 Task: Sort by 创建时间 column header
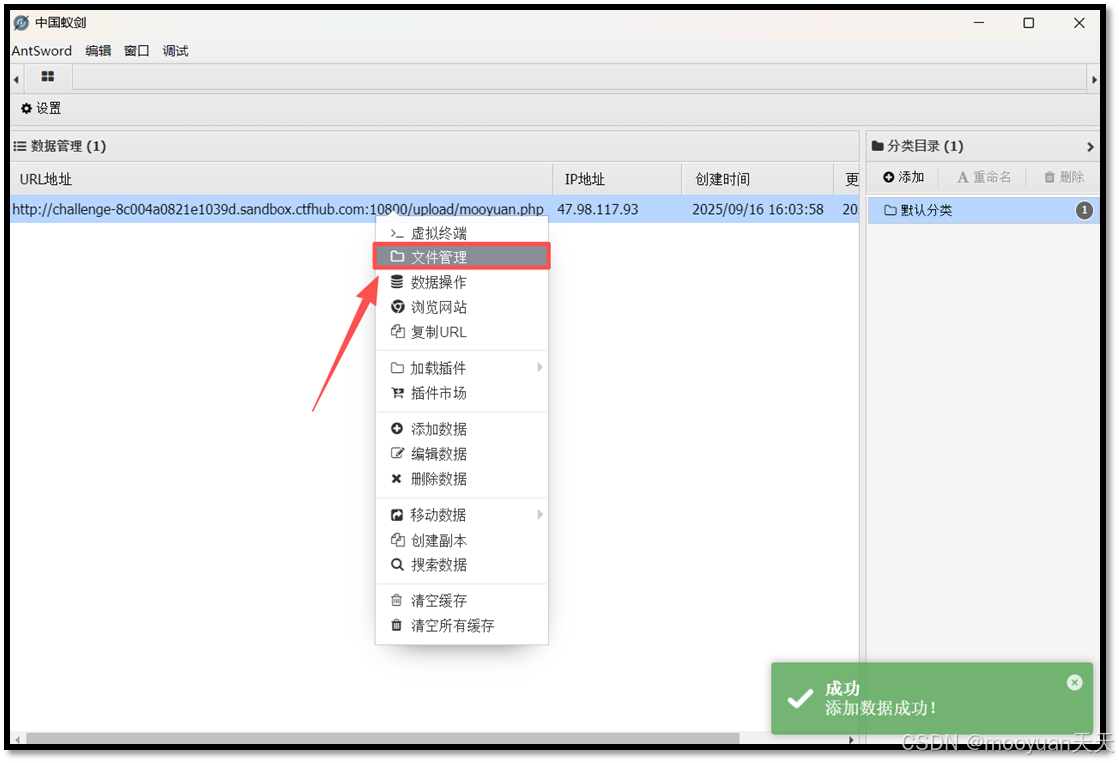(x=758, y=179)
